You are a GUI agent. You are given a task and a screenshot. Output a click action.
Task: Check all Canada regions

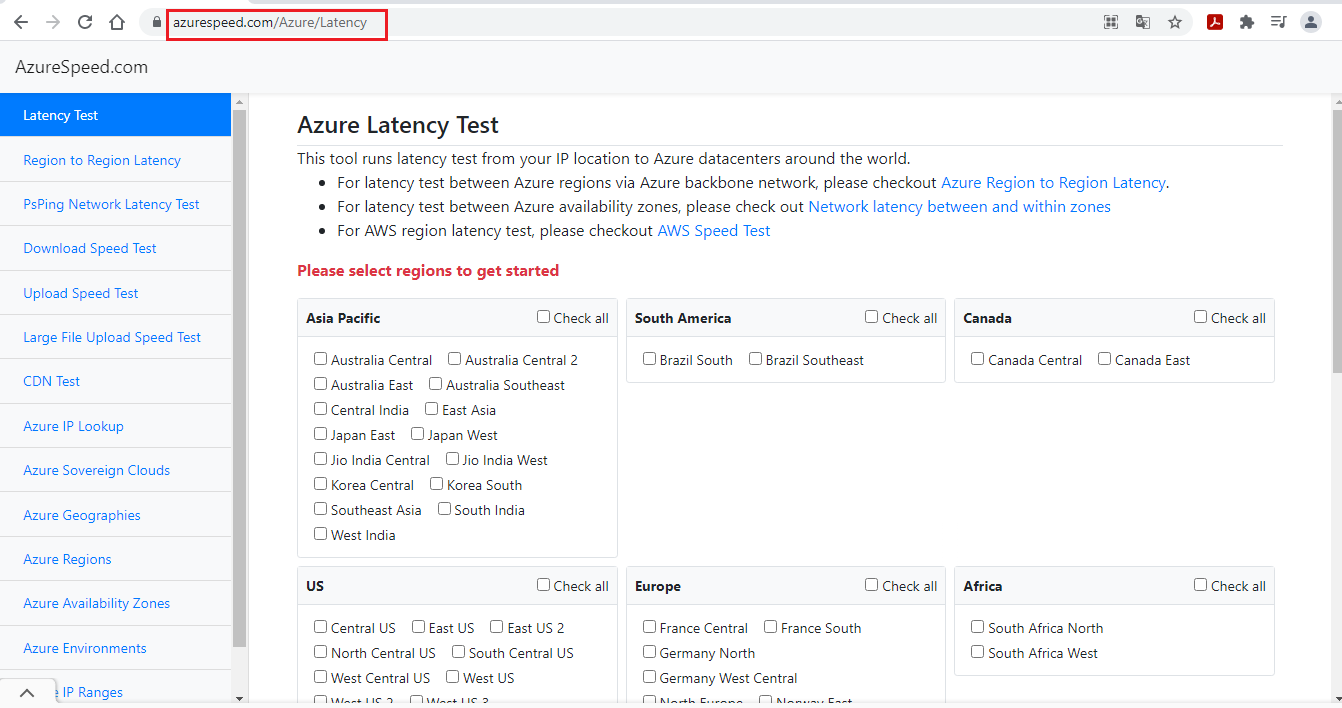(x=1200, y=317)
